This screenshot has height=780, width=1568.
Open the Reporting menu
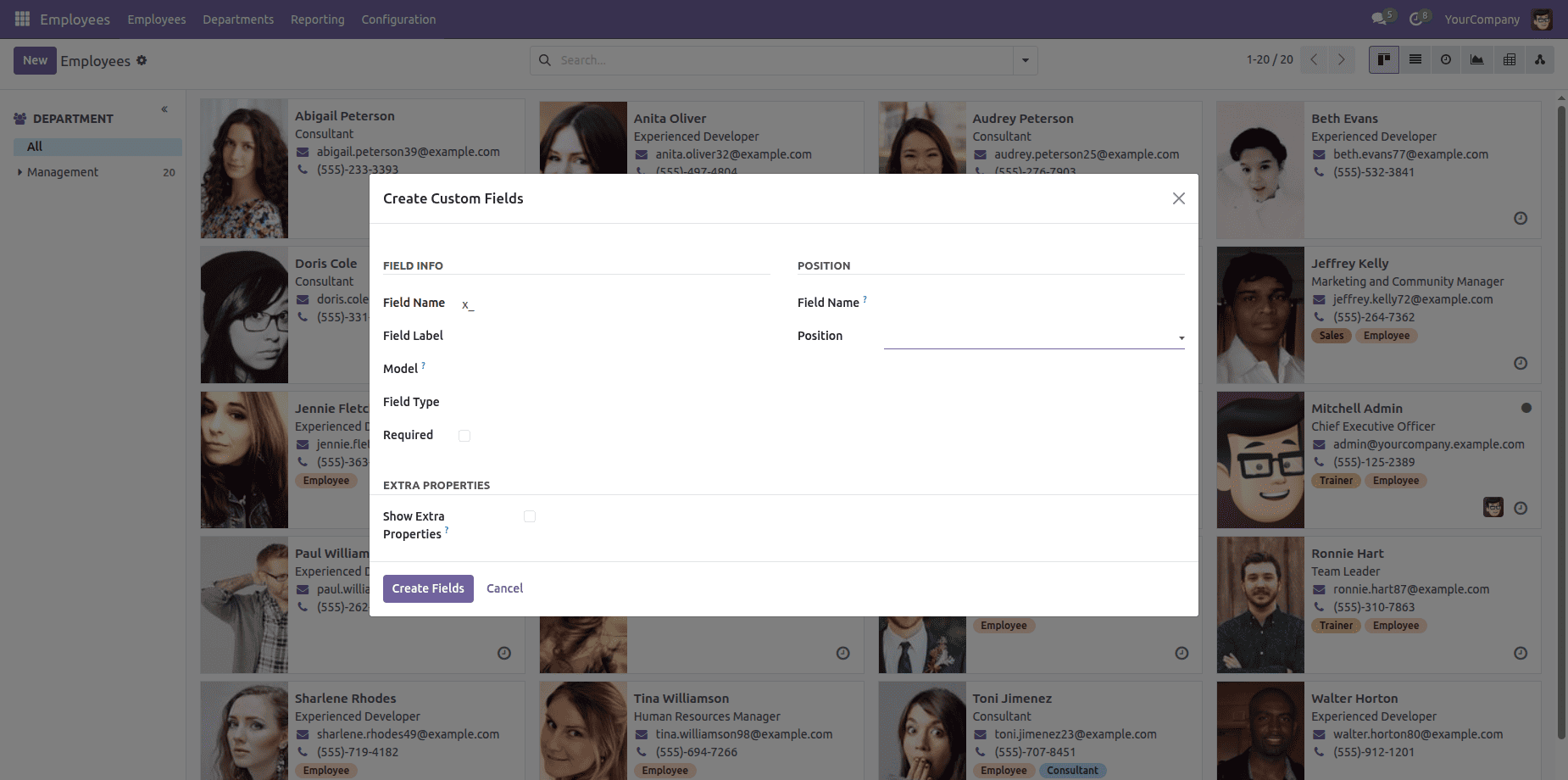coord(318,19)
